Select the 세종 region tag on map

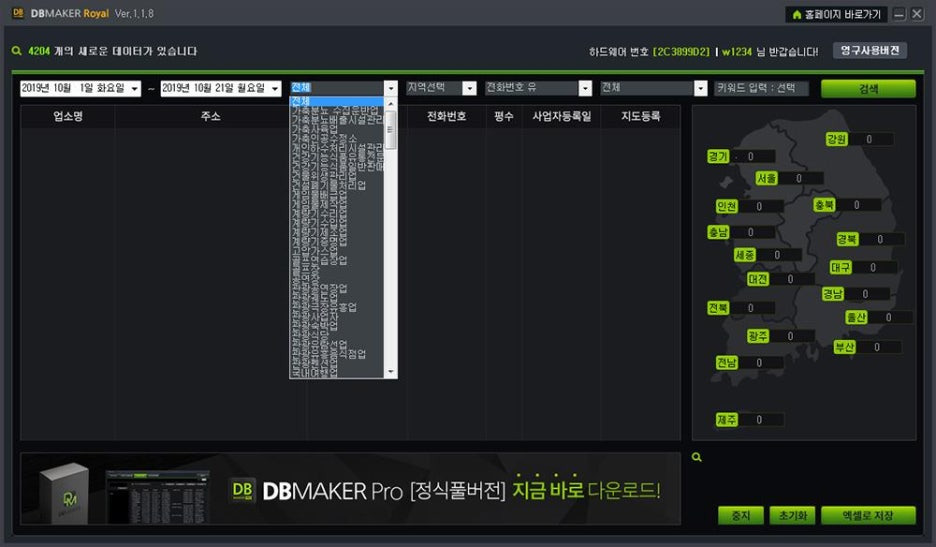[744, 255]
